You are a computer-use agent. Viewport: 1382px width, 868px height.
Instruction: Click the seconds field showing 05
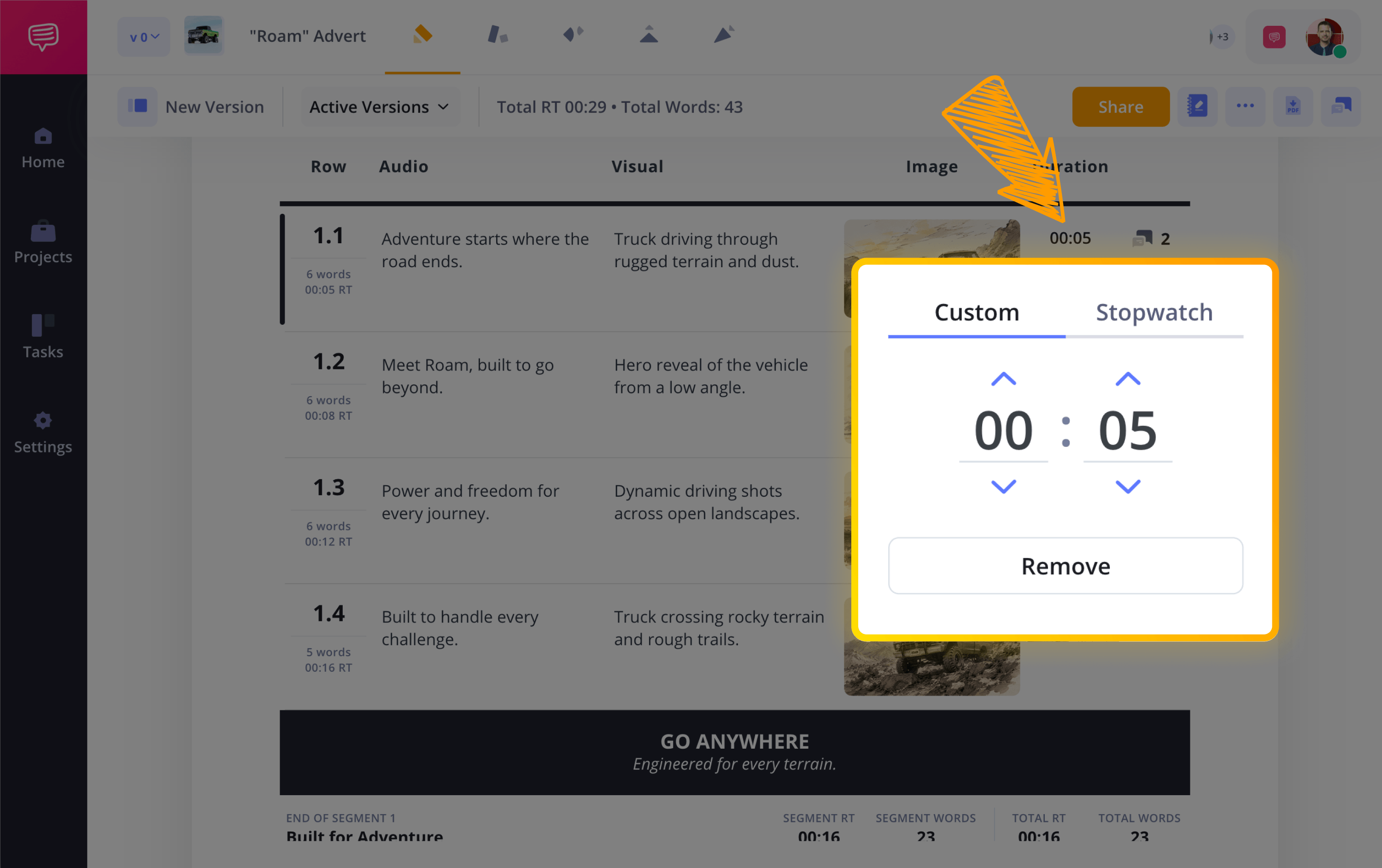click(x=1128, y=431)
